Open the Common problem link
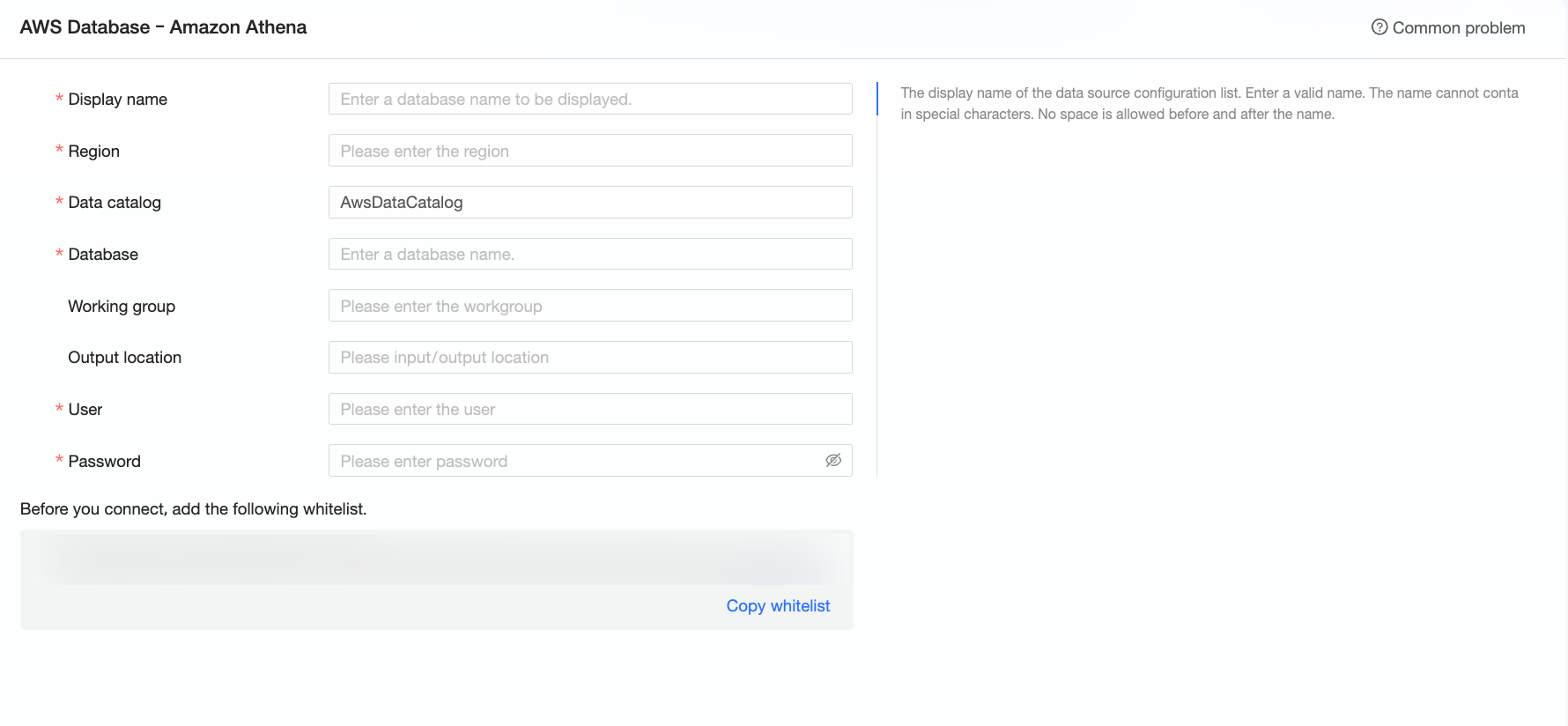This screenshot has height=726, width=1568. pos(1458,28)
